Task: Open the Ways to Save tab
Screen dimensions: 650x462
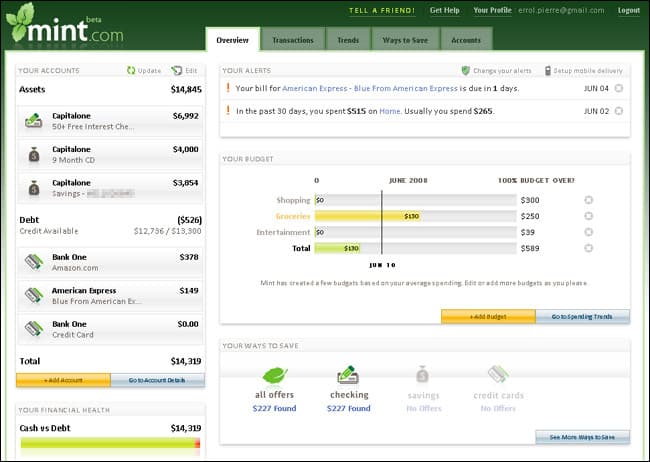Action: [x=405, y=40]
